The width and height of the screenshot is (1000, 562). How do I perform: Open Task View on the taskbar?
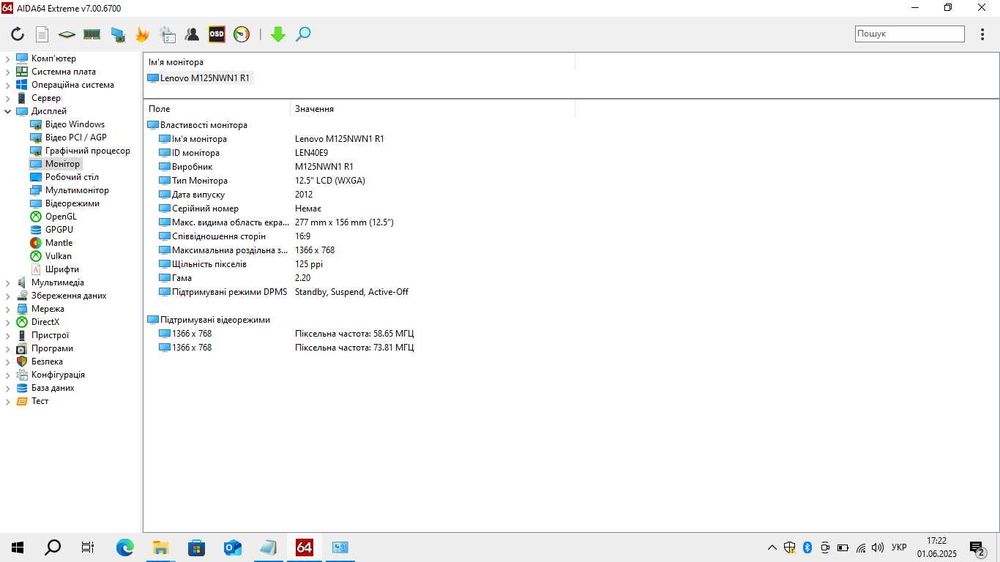pos(88,547)
